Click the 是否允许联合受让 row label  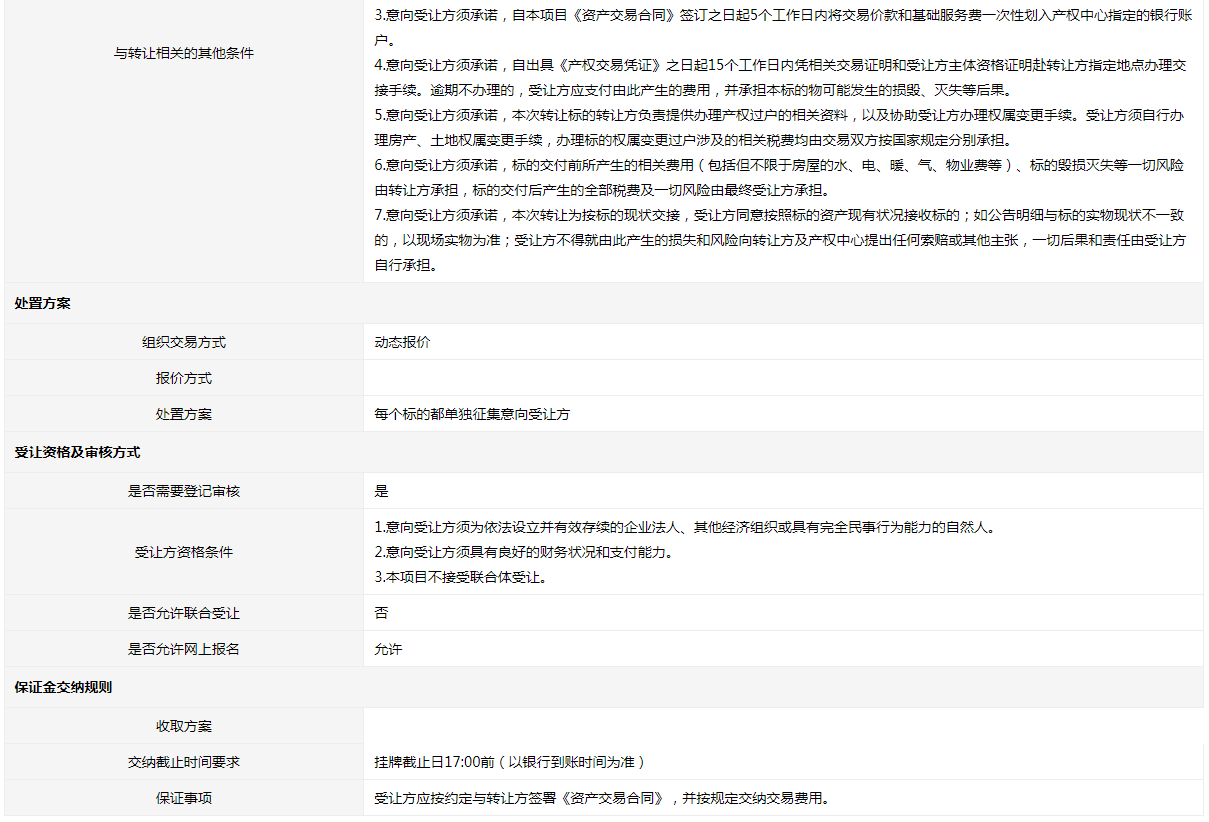point(183,613)
